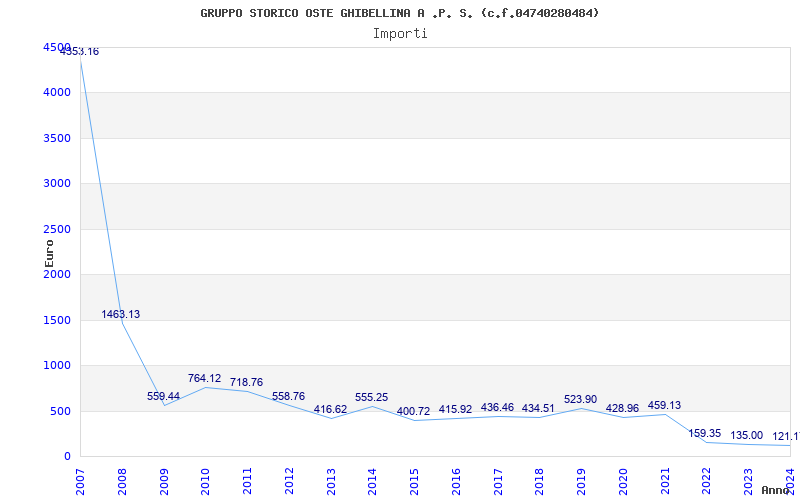Select the 1463.13 data label
Viewport: 800px width, 500px height.
[120, 314]
